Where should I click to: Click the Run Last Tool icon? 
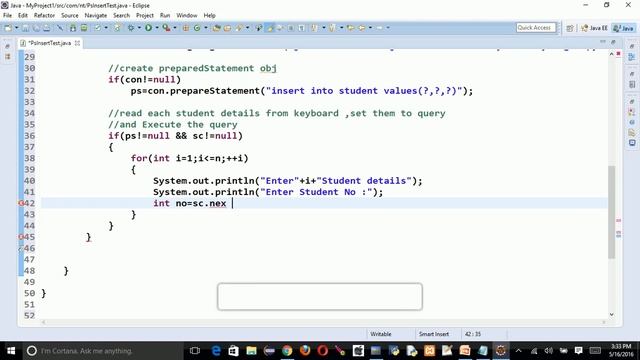pyautogui.click(x=166, y=28)
